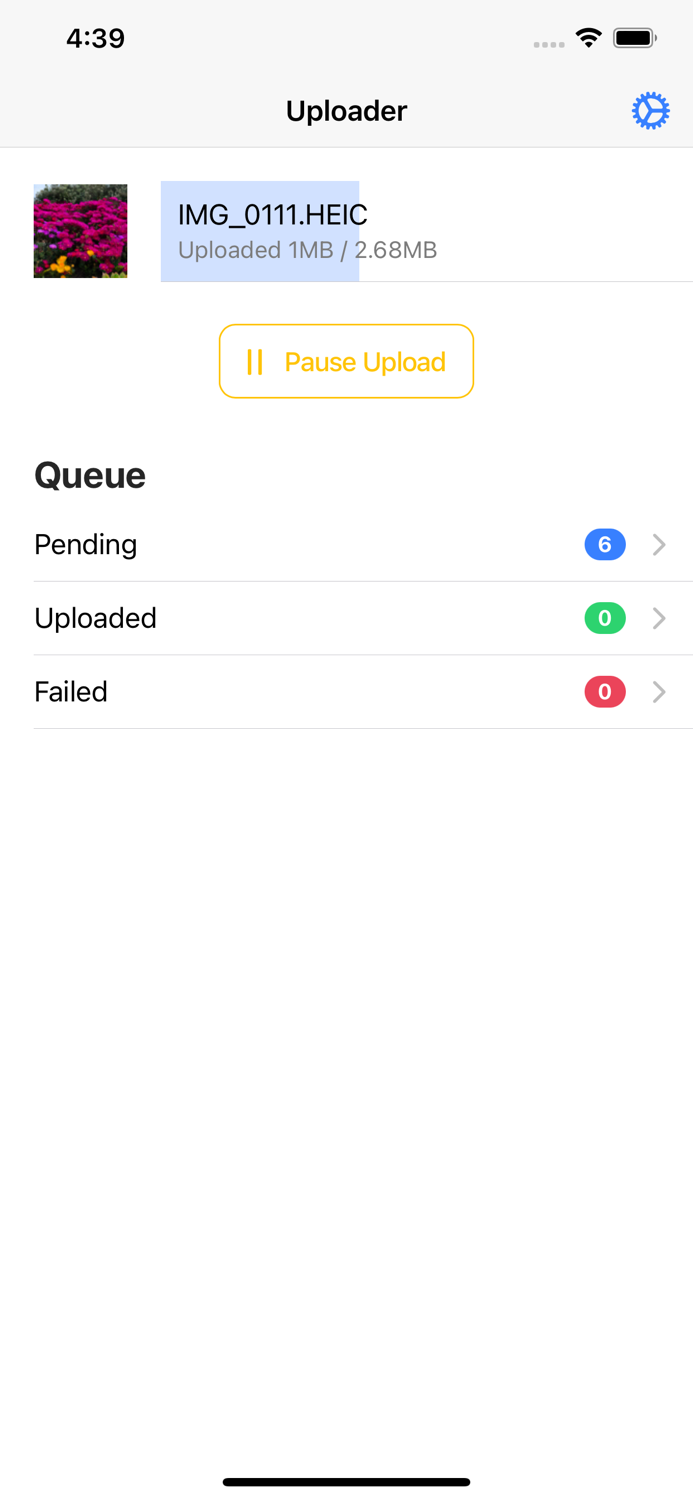The width and height of the screenshot is (693, 1500).
Task: Expand the Failed row chevron
Action: tap(659, 692)
